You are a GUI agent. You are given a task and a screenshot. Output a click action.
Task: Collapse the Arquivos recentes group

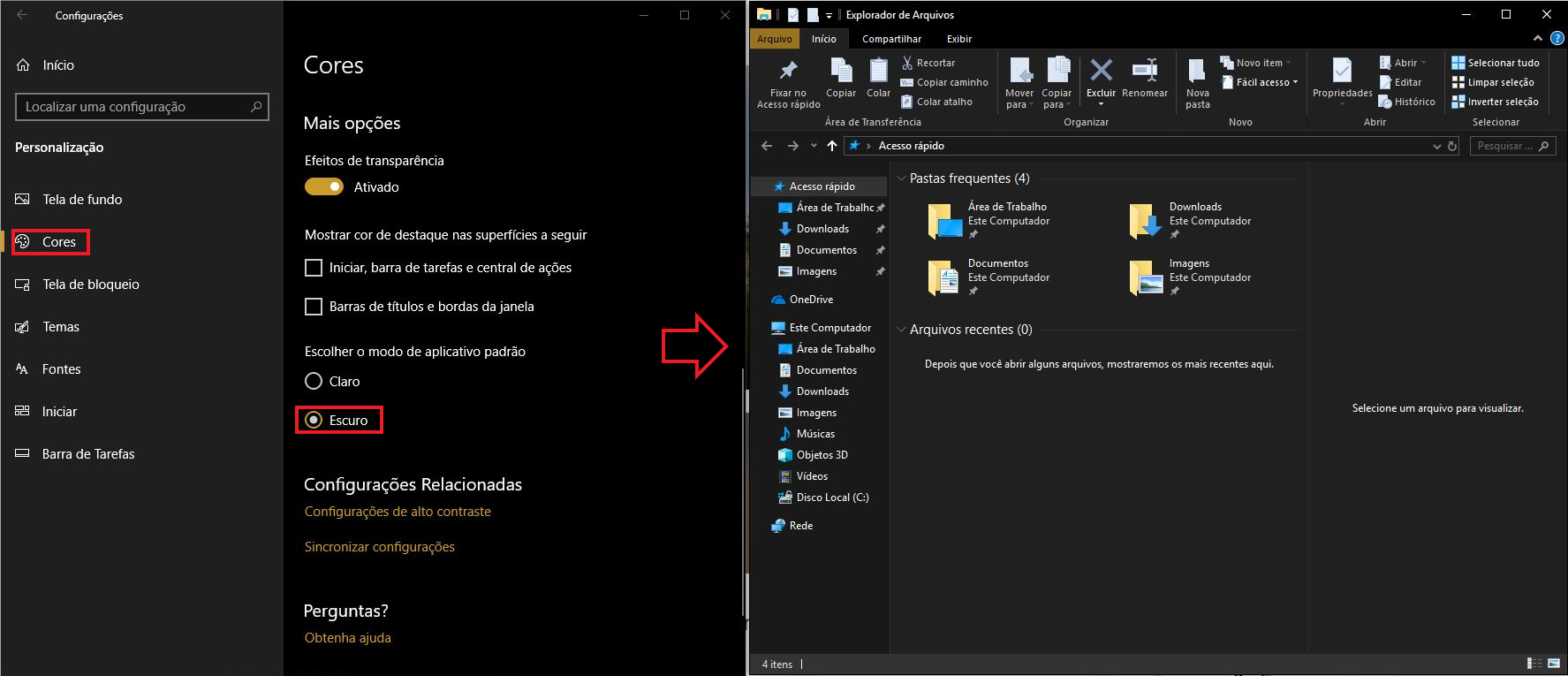tap(901, 330)
